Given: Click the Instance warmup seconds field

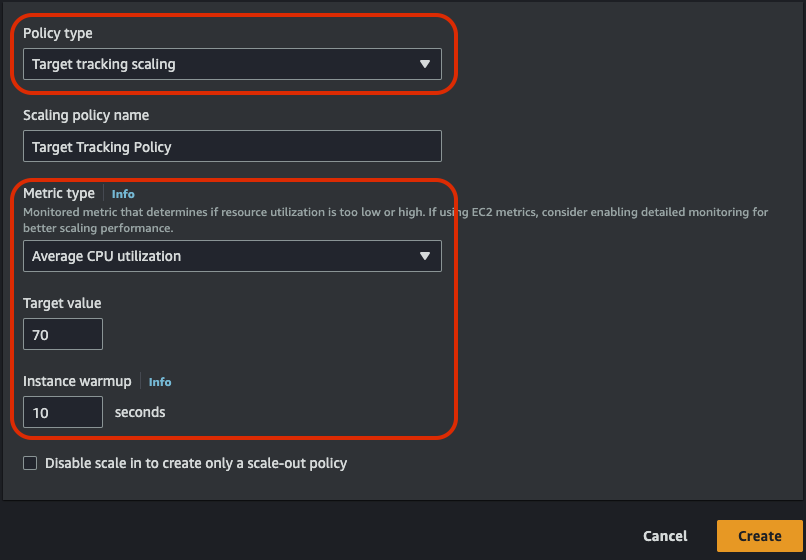Looking at the screenshot, I should click(x=63, y=412).
